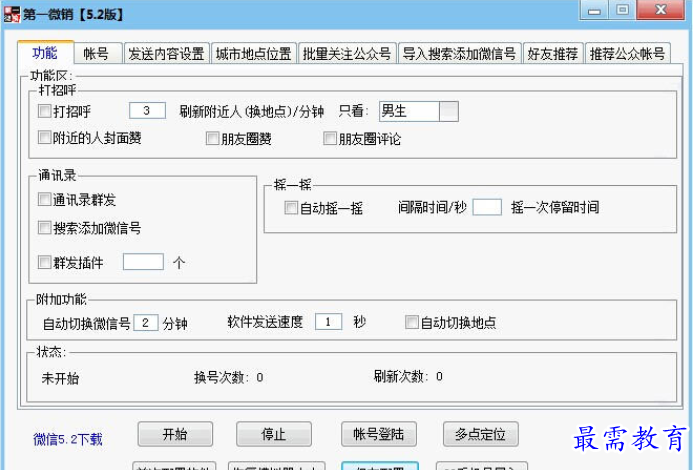Tick the 通讯录群发 checkbox
The height and width of the screenshot is (470, 695).
click(44, 200)
